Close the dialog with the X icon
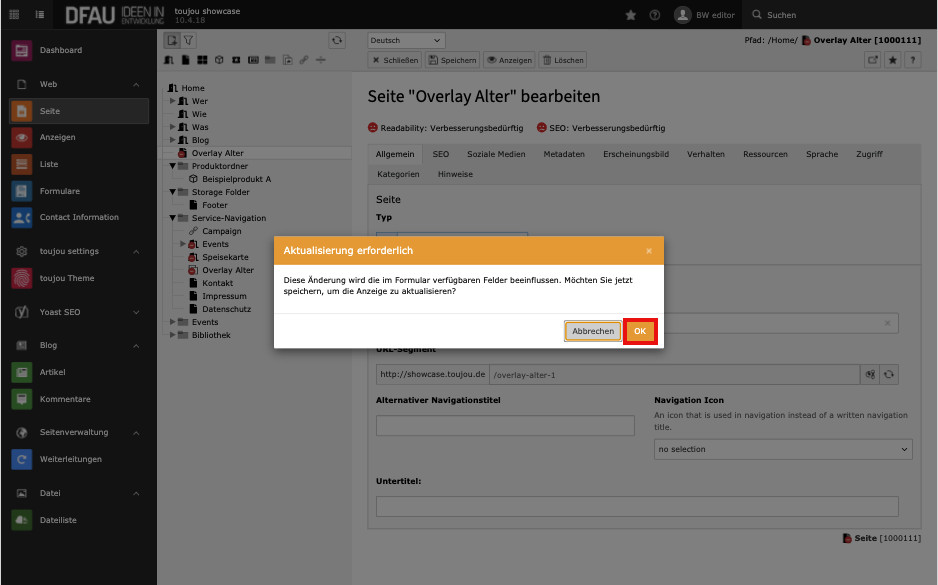The image size is (938, 585). pos(648,251)
